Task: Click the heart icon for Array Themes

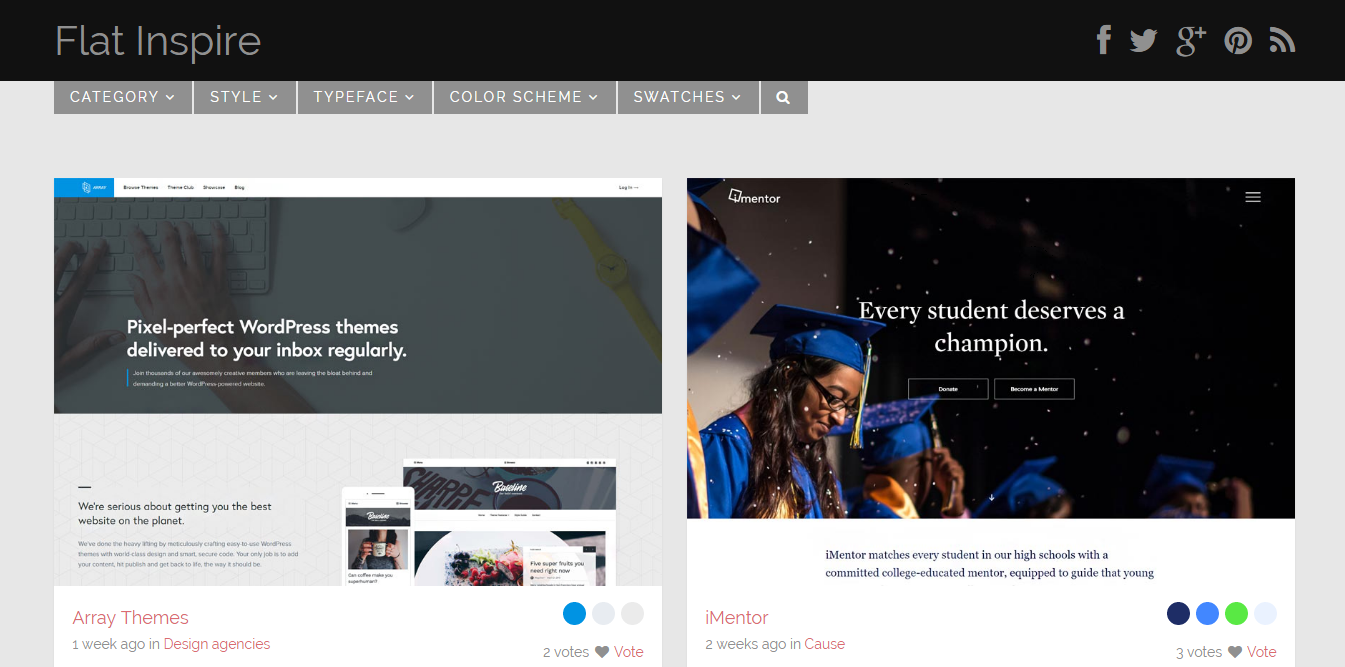Action: 602,652
